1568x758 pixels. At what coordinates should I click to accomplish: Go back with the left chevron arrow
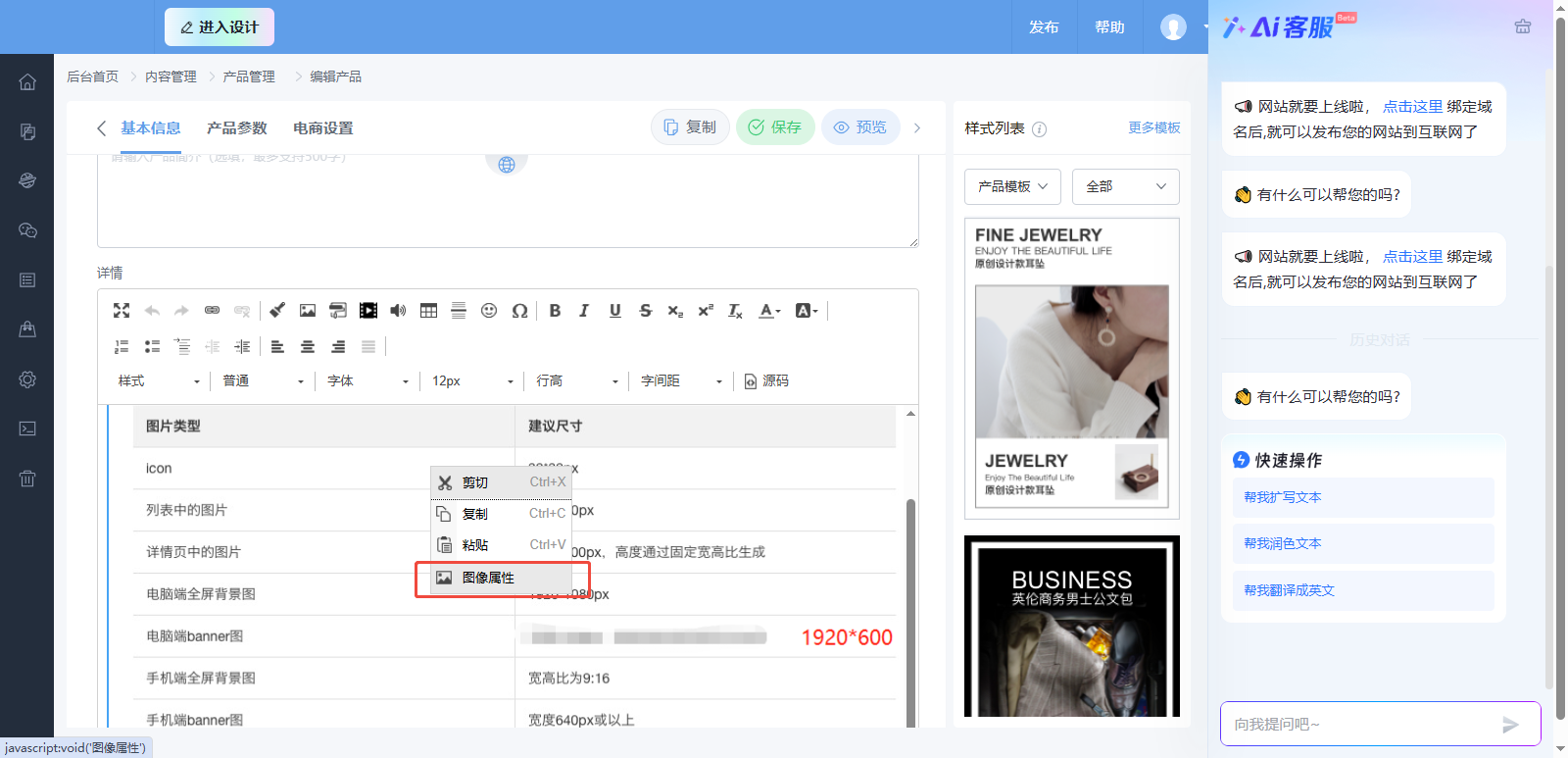point(101,128)
